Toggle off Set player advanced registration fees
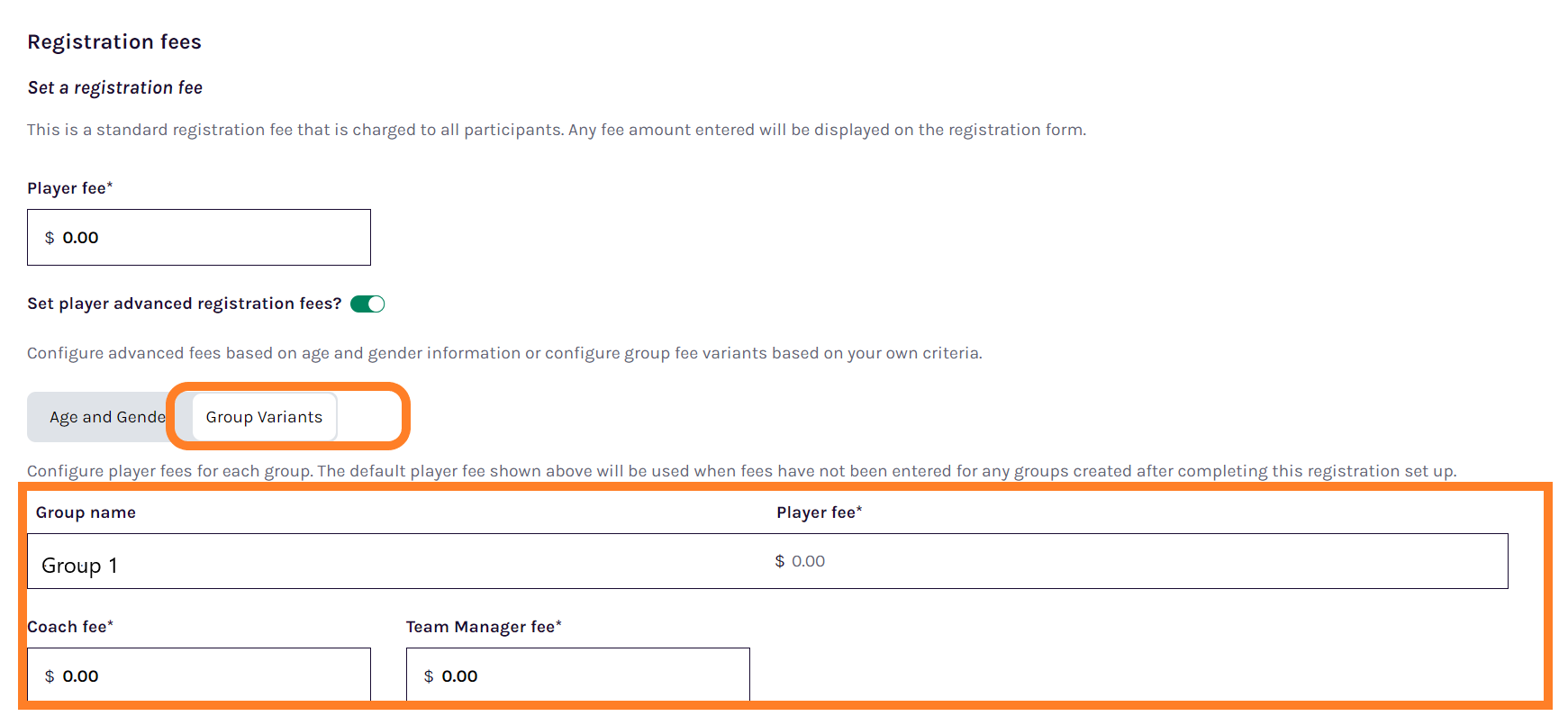The width and height of the screenshot is (1568, 716). (x=368, y=304)
